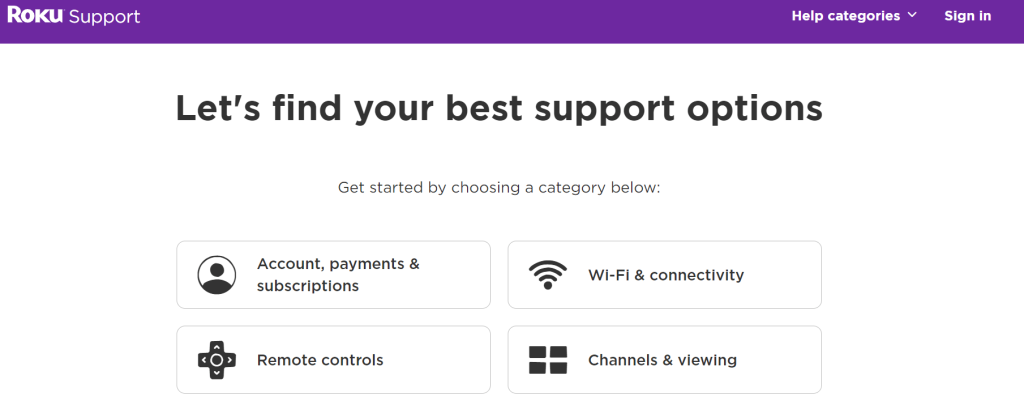
Task: Click the Sign in link
Action: [967, 16]
